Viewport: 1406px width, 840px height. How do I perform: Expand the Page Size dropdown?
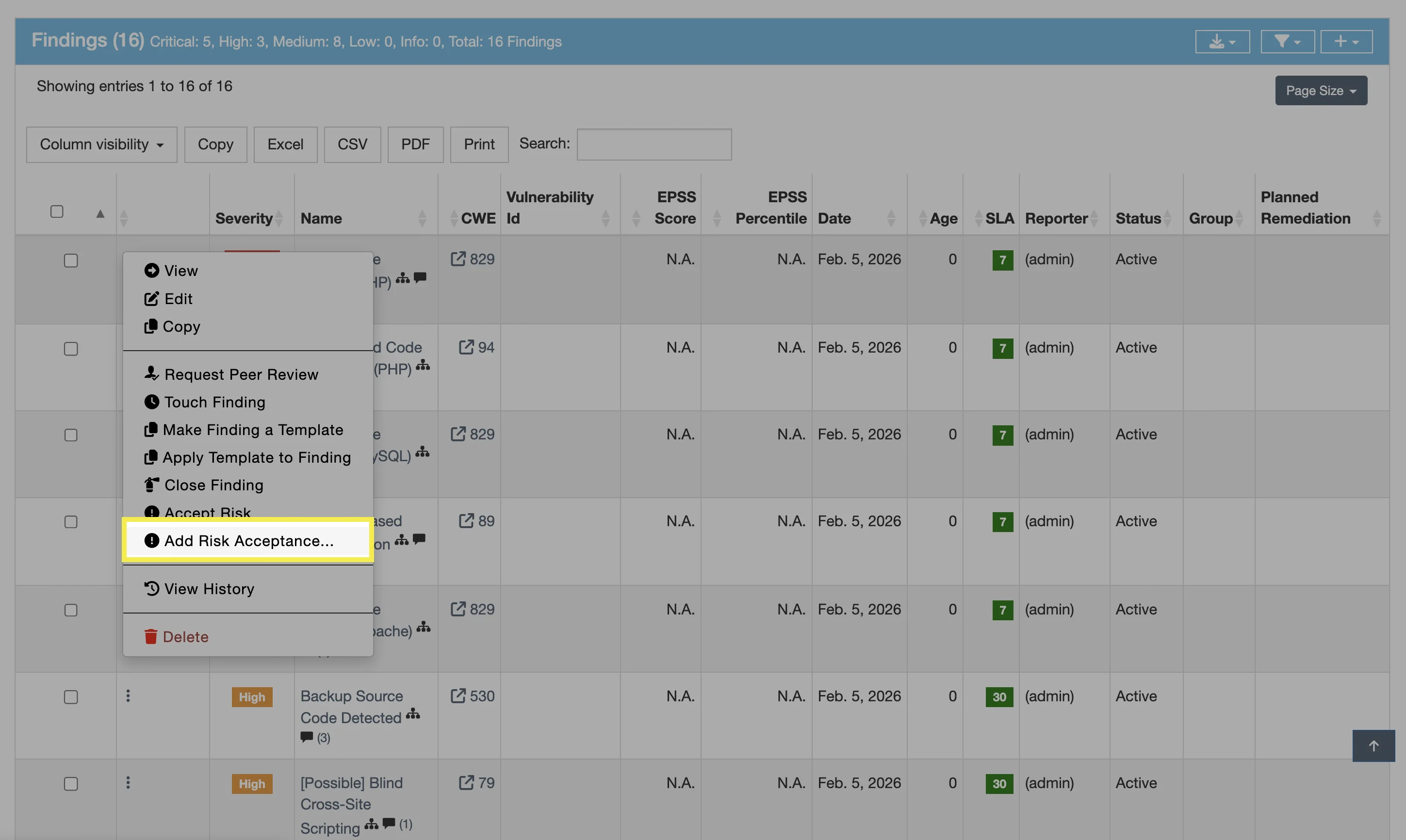coord(1321,91)
